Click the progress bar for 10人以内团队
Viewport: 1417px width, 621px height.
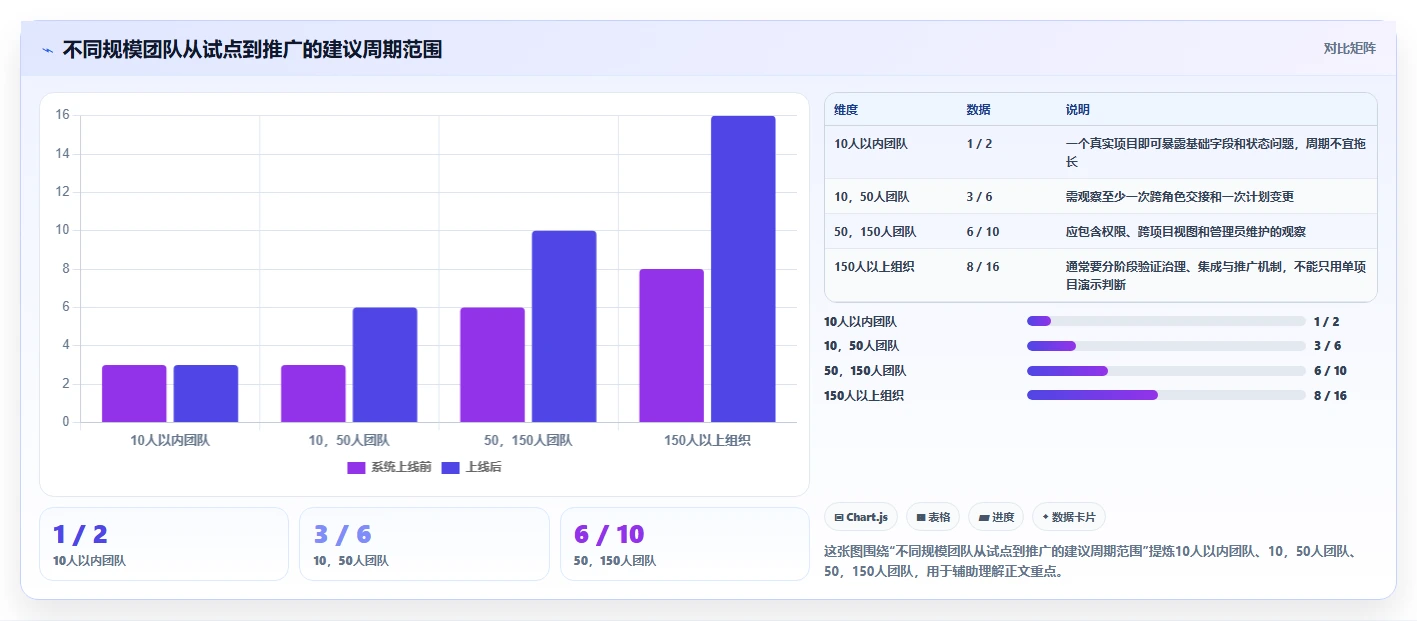tap(1166, 321)
